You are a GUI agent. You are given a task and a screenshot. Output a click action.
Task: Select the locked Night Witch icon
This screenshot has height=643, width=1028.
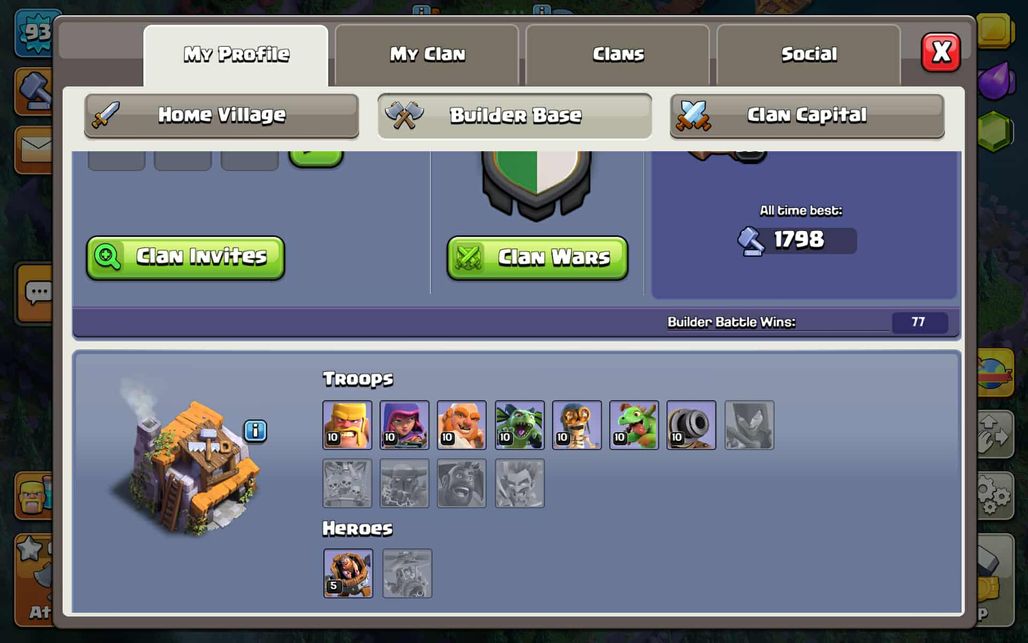click(749, 425)
